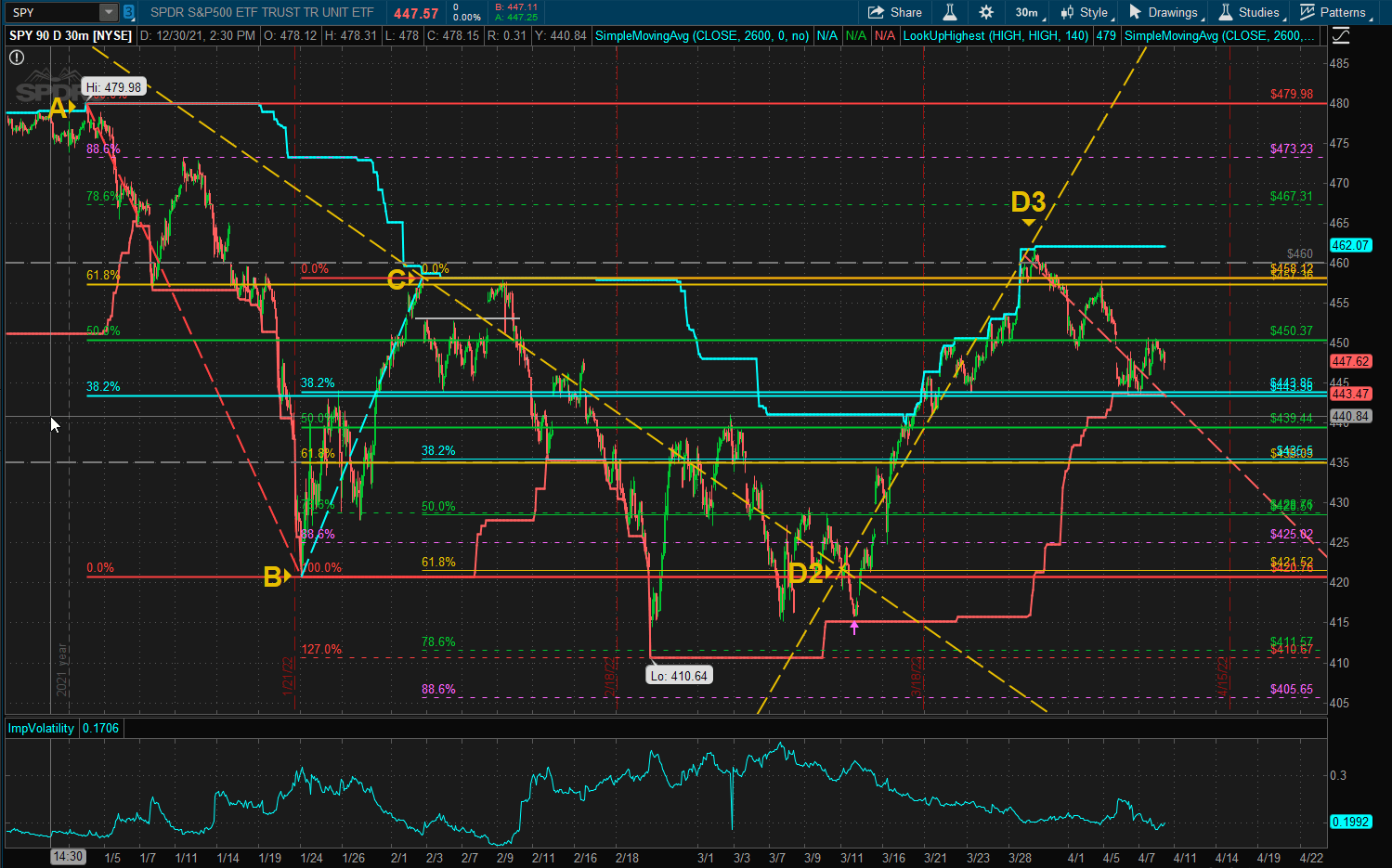Click the last price 447.57

416,13
